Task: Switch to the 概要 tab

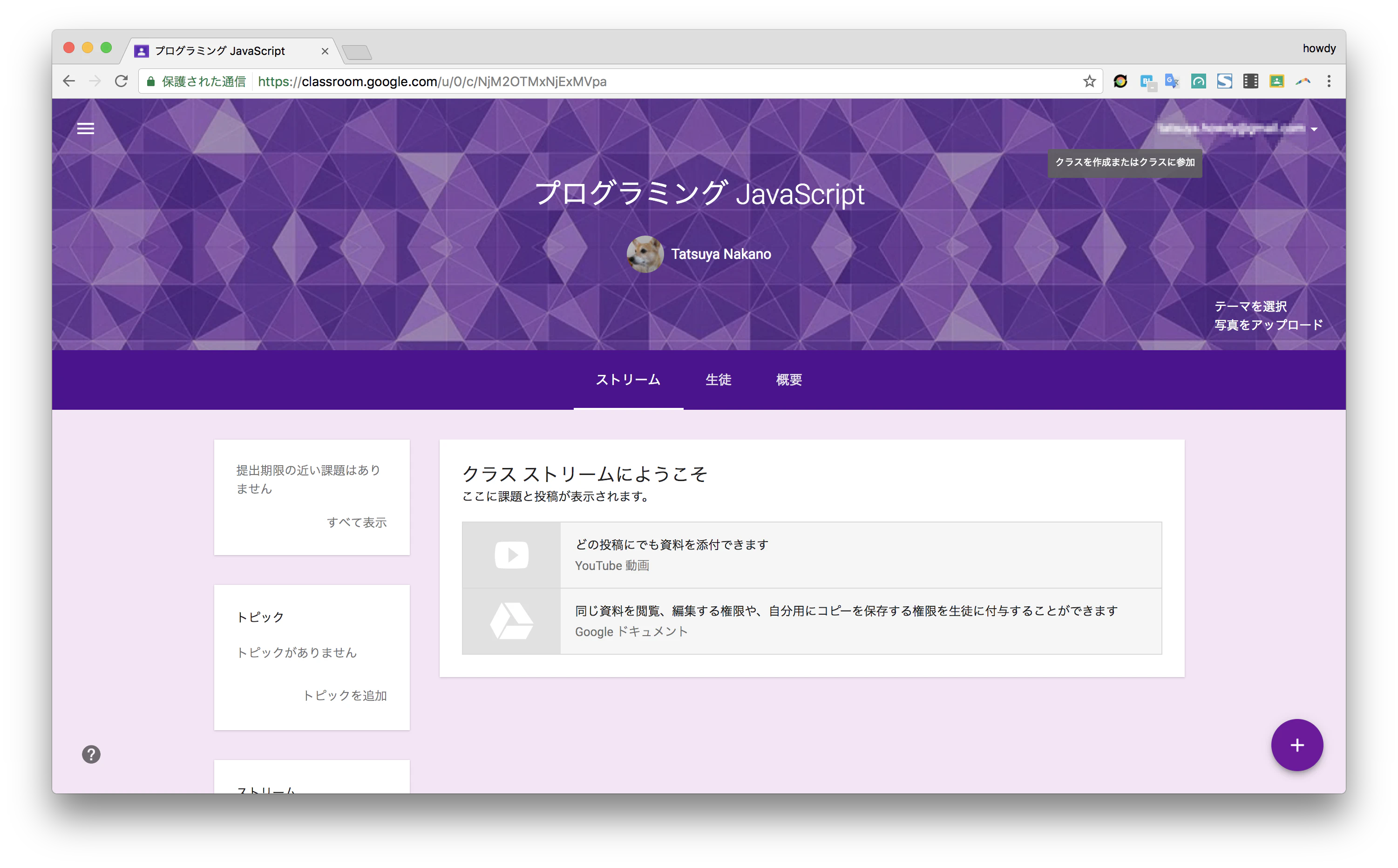Action: [788, 380]
